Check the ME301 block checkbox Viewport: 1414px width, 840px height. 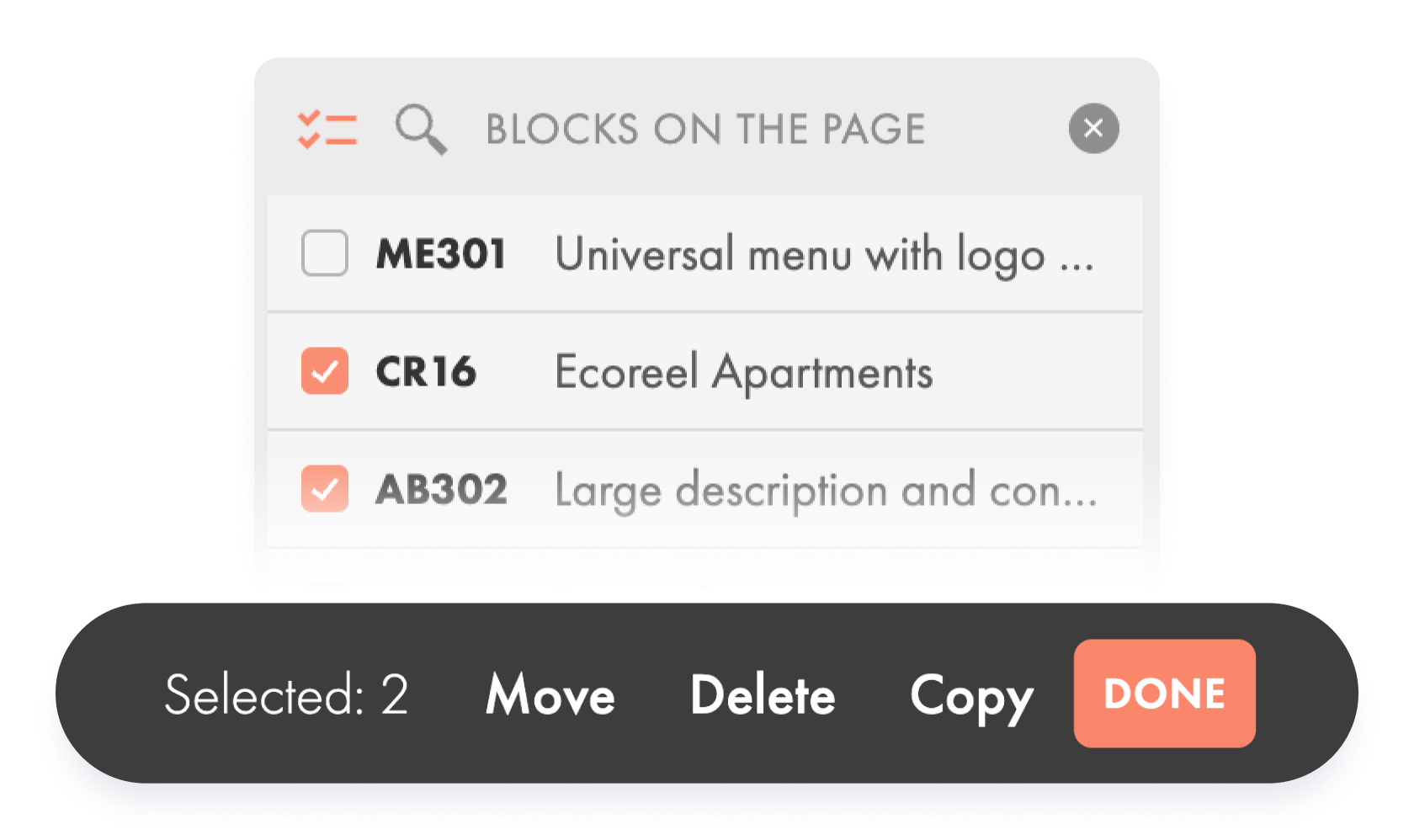pyautogui.click(x=325, y=253)
